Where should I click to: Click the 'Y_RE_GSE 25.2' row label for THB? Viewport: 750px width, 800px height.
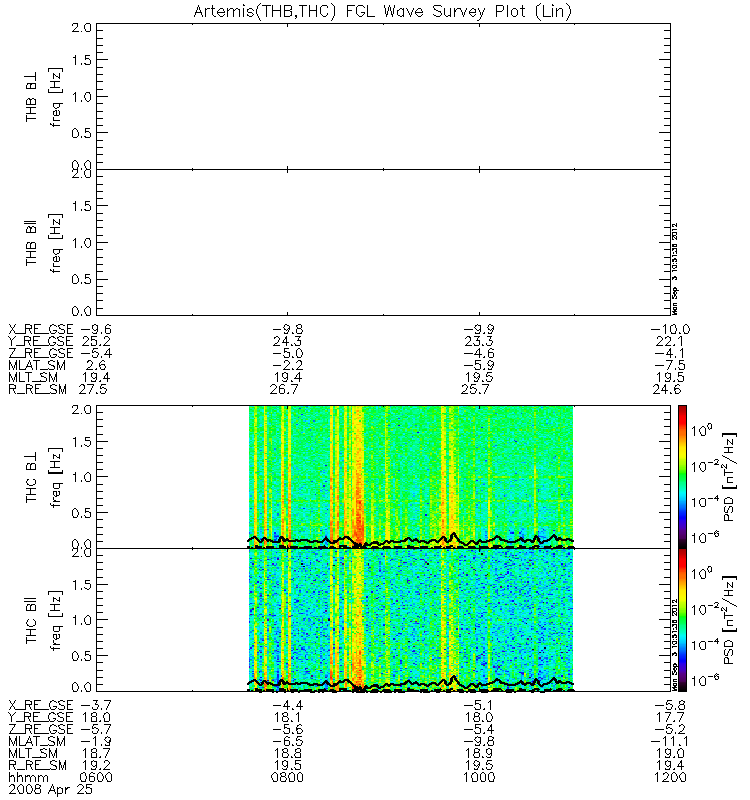click(59, 341)
